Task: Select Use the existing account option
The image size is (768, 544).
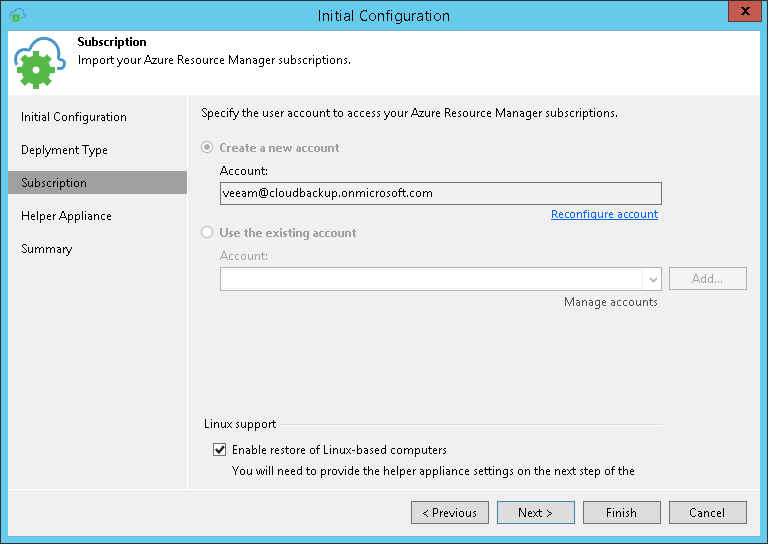Action: (208, 233)
